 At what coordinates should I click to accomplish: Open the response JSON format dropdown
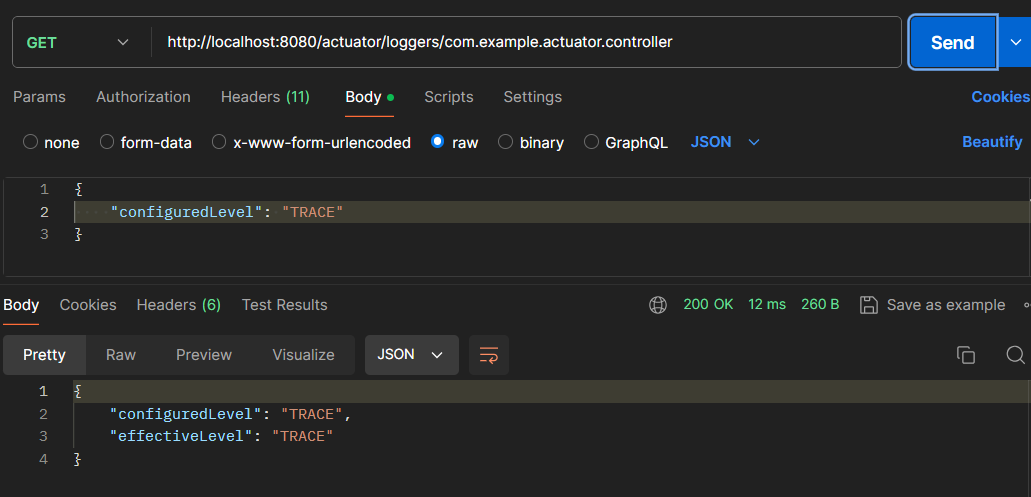pyautogui.click(x=412, y=355)
